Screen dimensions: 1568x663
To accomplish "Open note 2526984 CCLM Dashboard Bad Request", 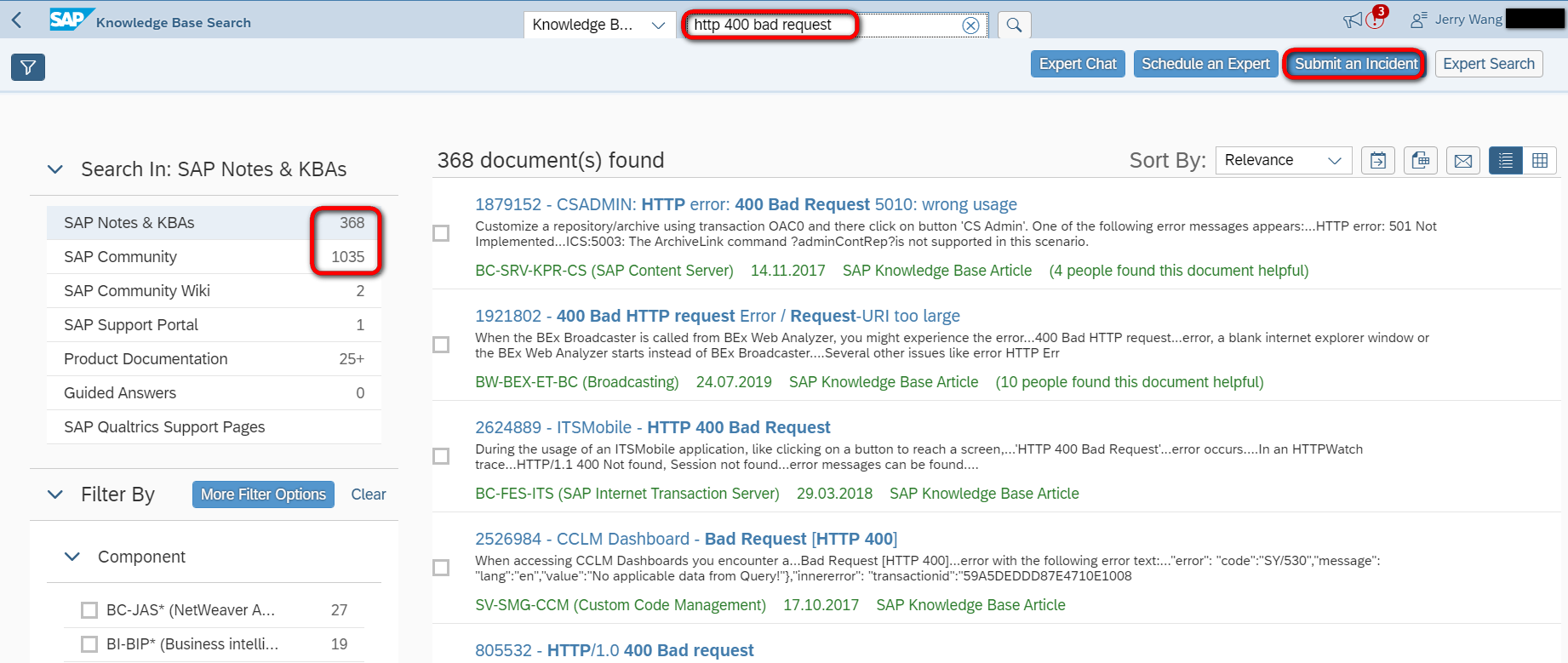I will (x=686, y=539).
